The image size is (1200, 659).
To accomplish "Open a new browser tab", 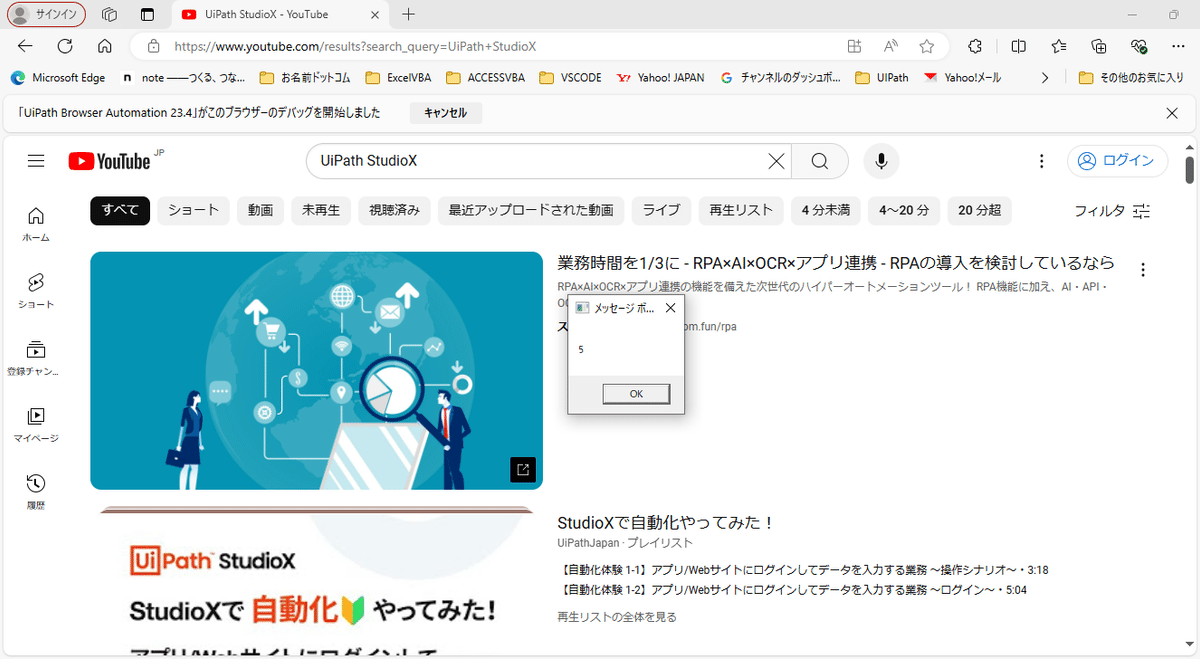I will click(x=408, y=15).
